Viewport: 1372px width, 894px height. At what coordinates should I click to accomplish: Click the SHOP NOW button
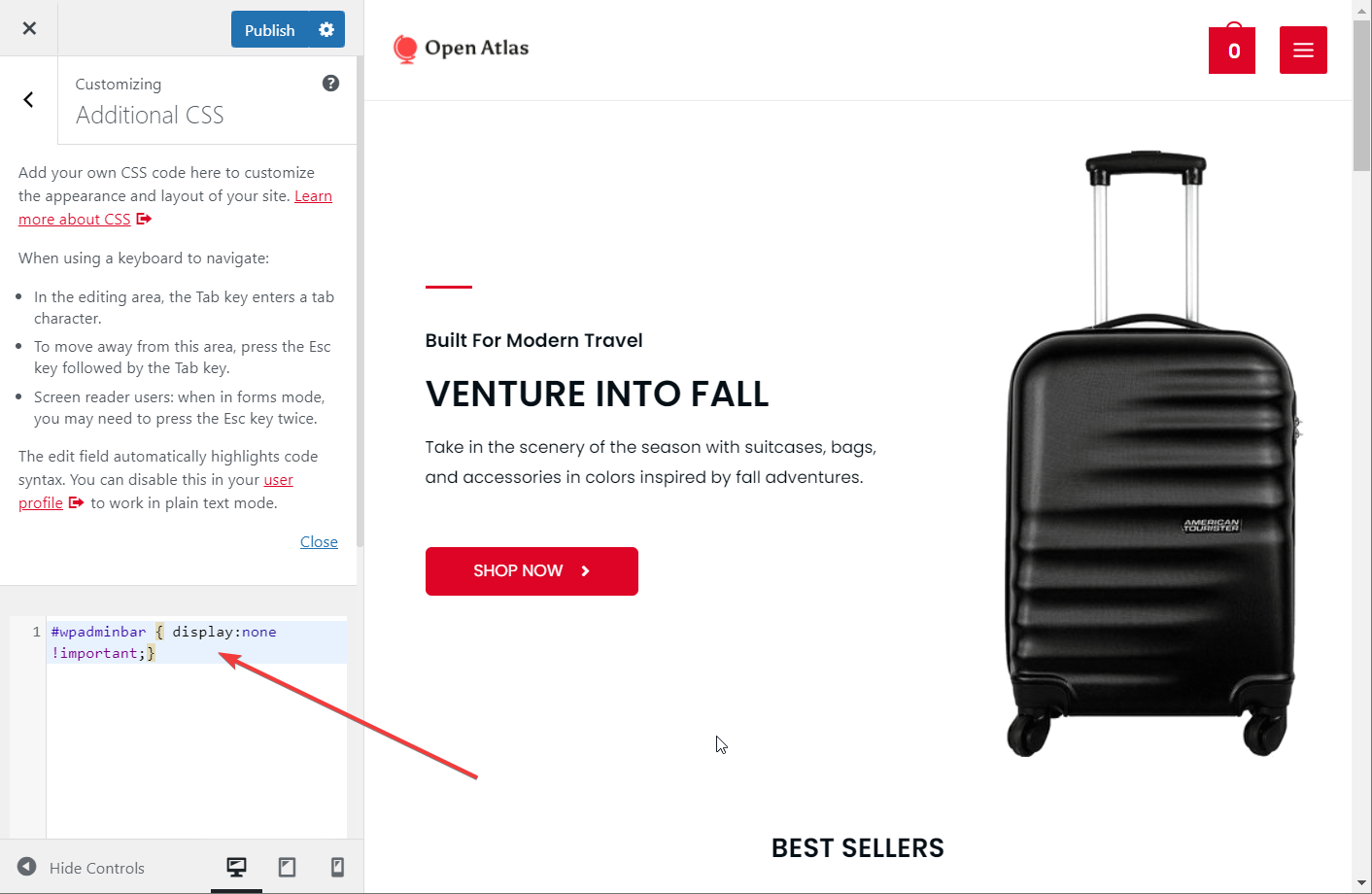pos(532,571)
